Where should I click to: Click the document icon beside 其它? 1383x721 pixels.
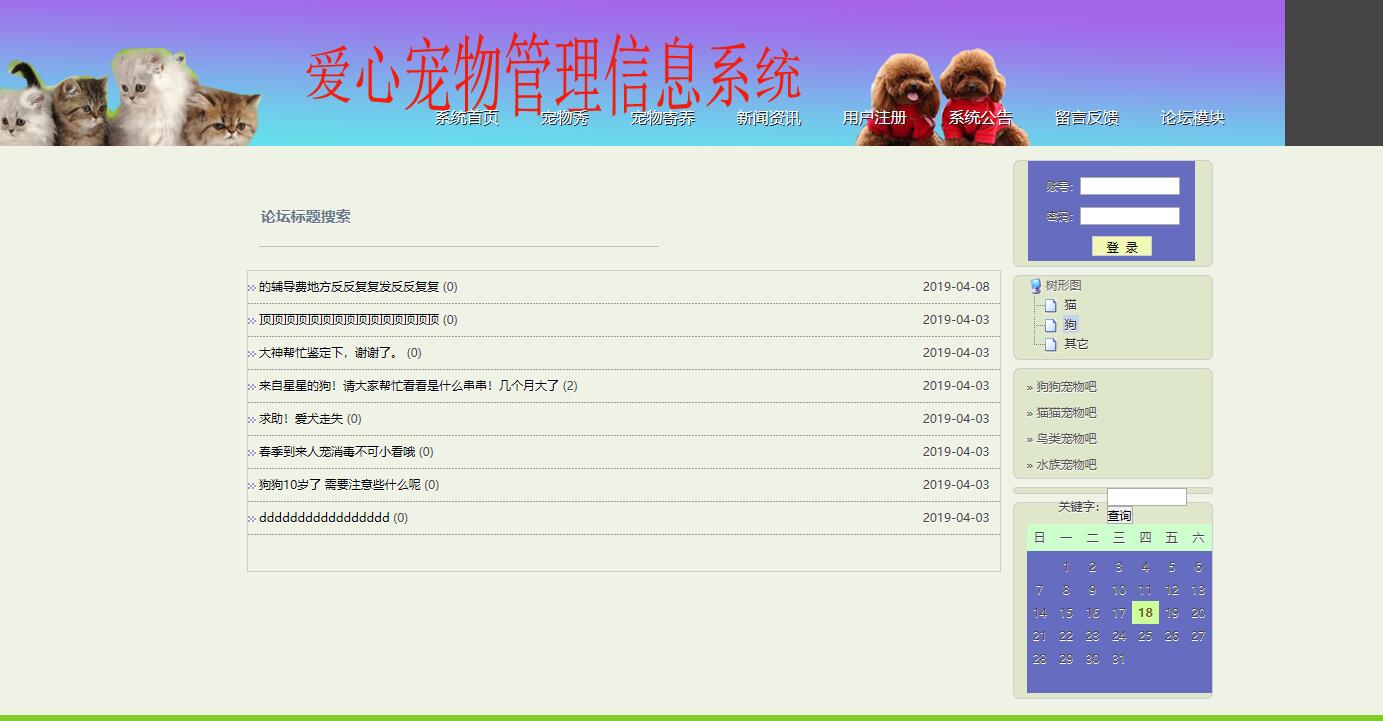1050,344
